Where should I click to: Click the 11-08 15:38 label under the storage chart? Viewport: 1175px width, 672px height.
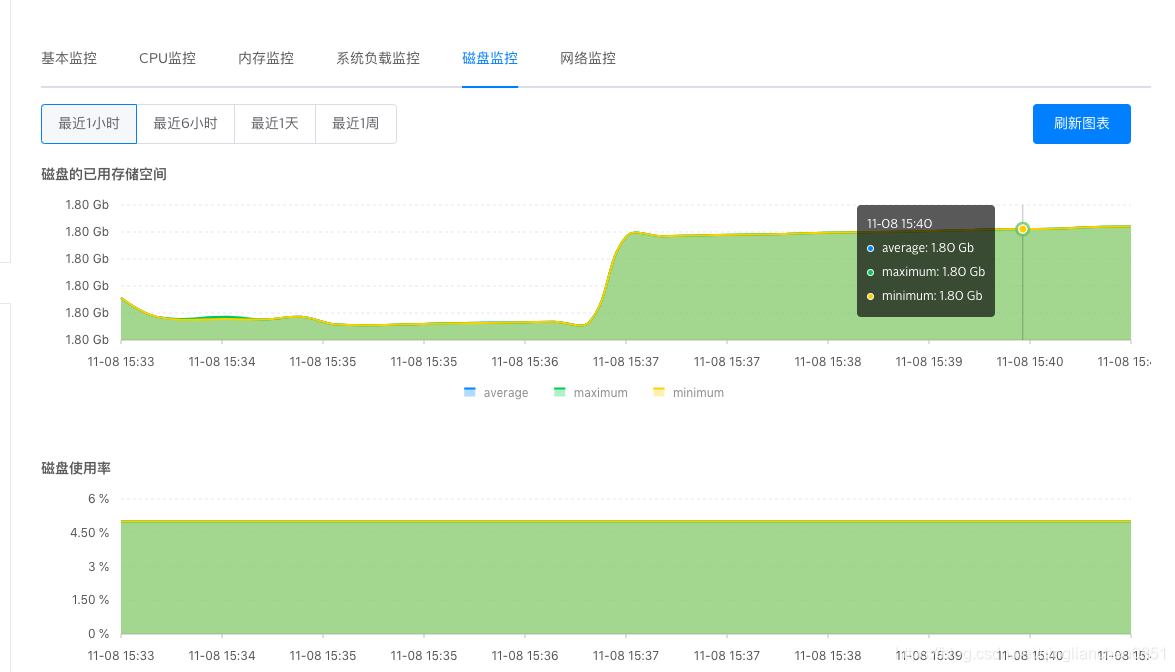[x=827, y=362]
